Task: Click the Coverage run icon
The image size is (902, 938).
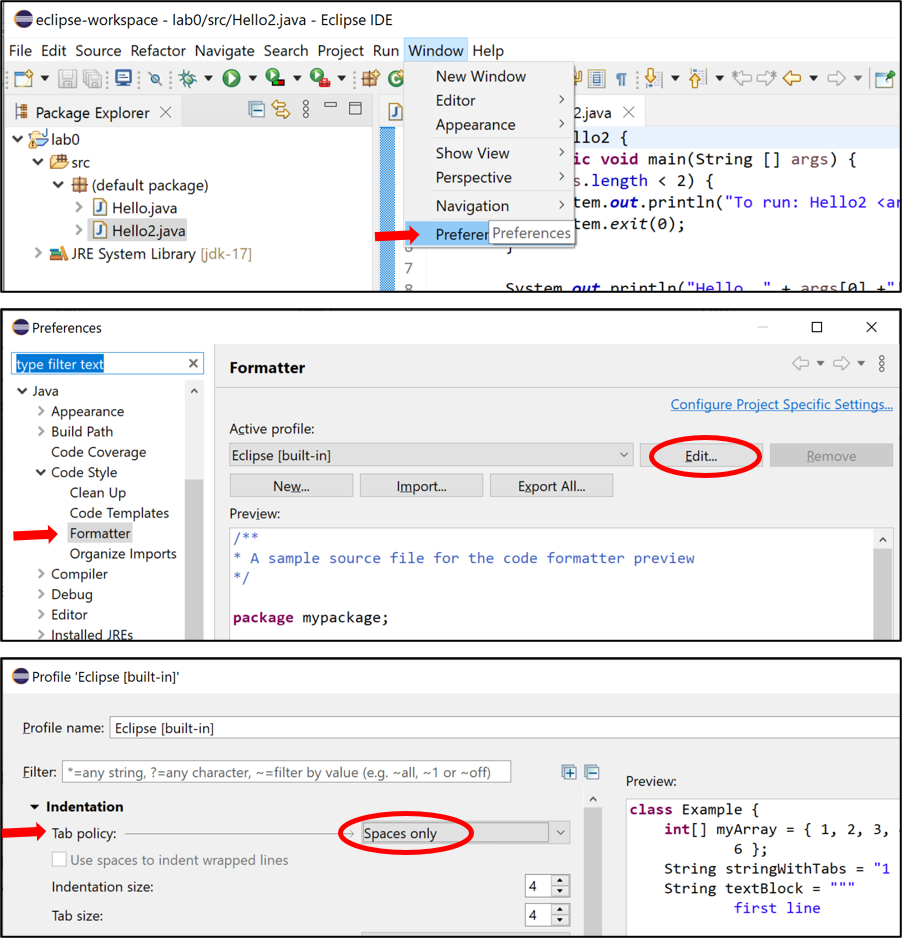Action: click(x=275, y=78)
